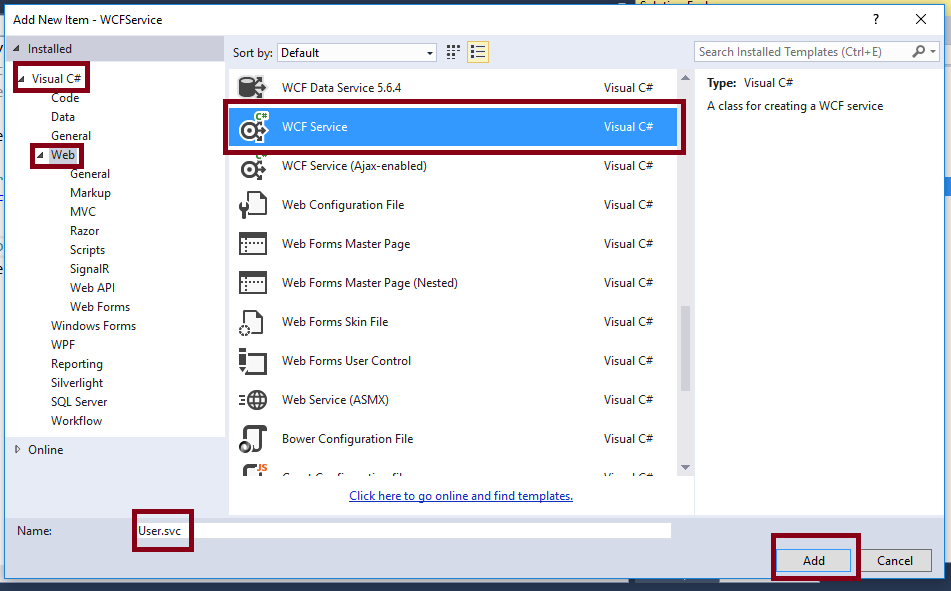Image resolution: width=951 pixels, height=591 pixels.
Task: Open the search options dropdown arrow
Action: pos(933,52)
